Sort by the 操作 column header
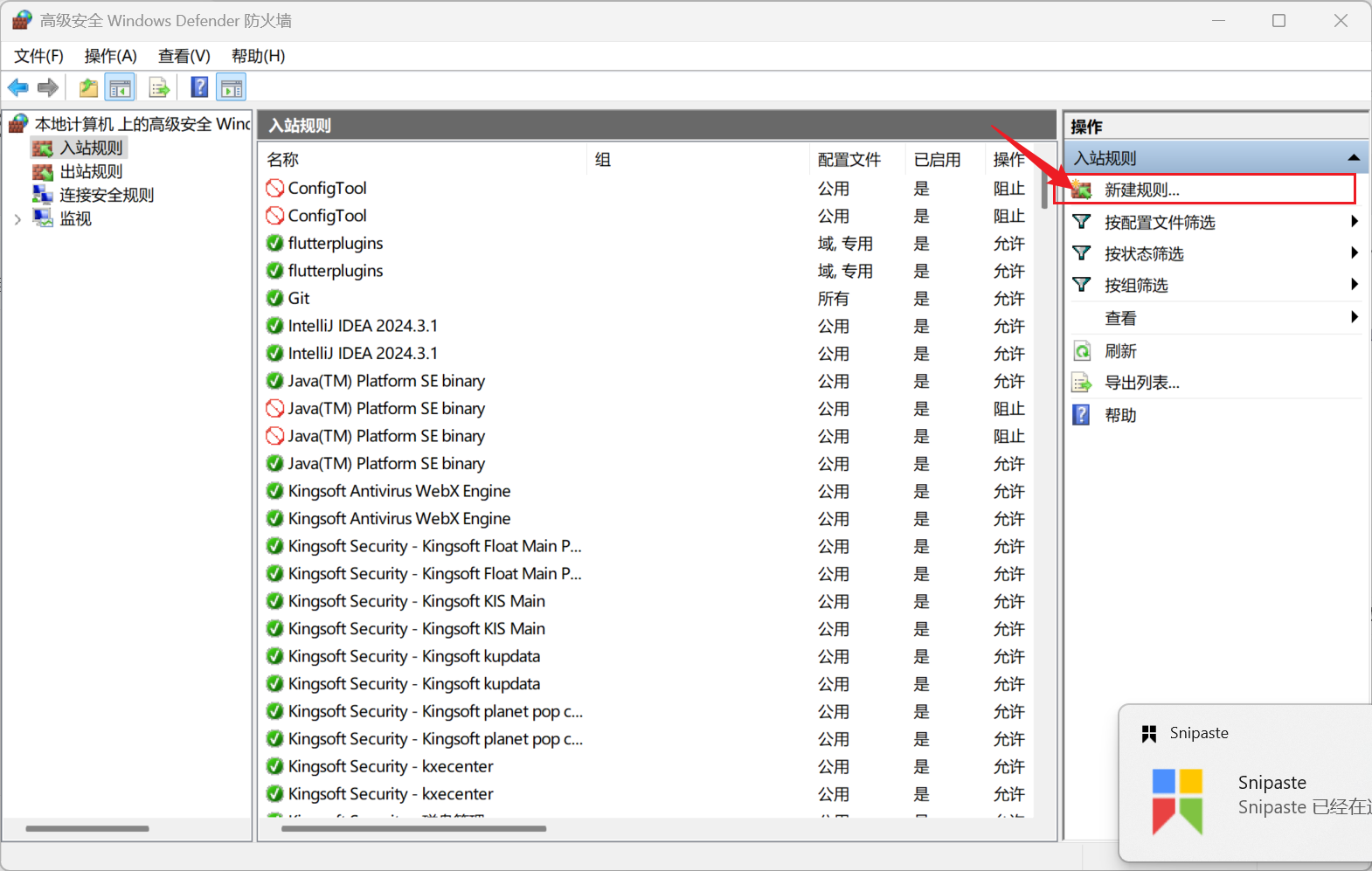Viewport: 1372px width, 871px height. pyautogui.click(x=1009, y=160)
